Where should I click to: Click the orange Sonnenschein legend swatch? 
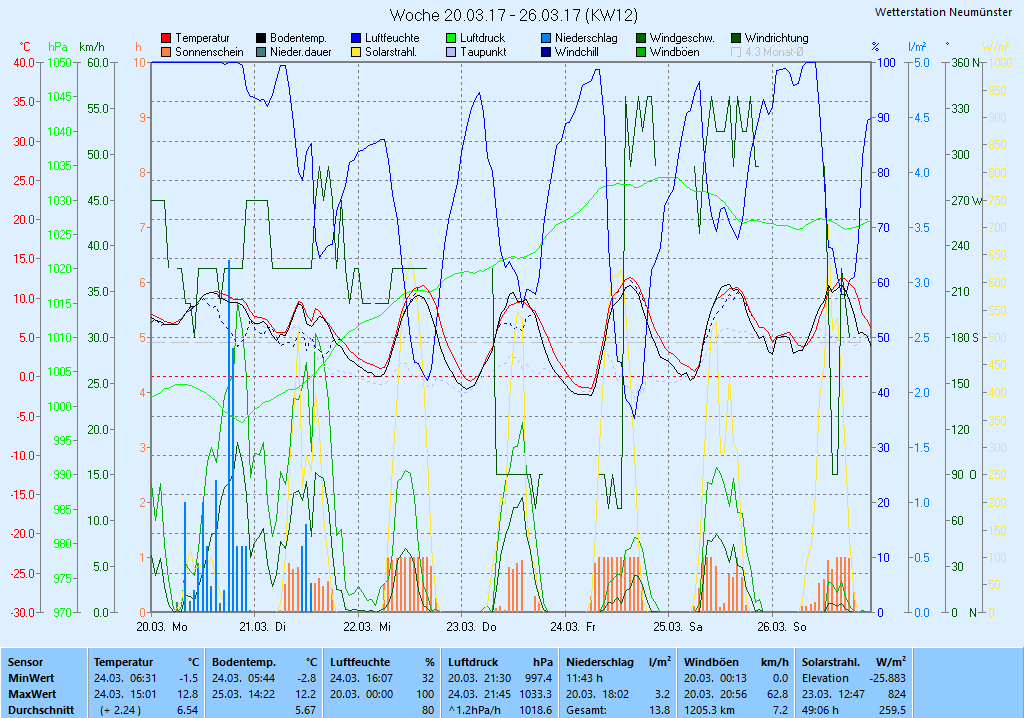point(166,52)
